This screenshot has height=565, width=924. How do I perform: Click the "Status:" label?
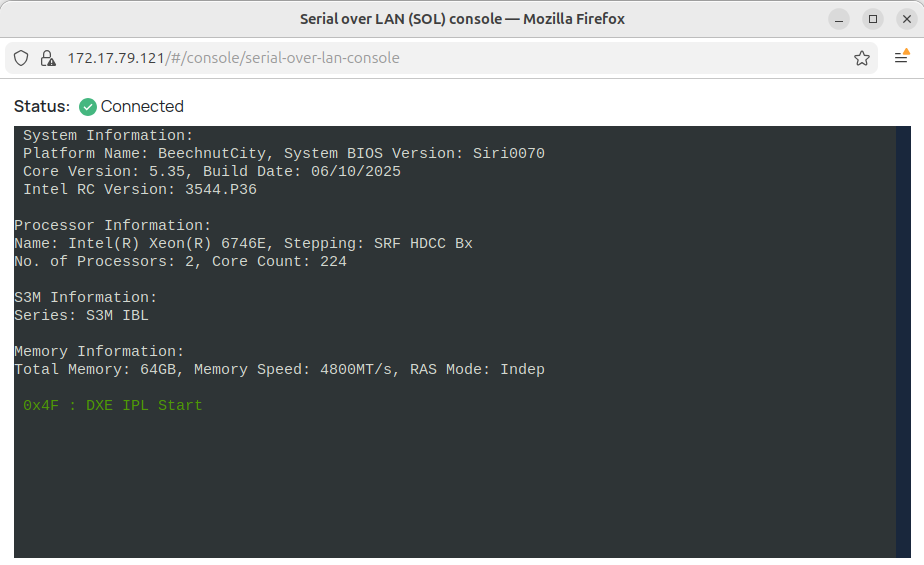[x=42, y=107]
